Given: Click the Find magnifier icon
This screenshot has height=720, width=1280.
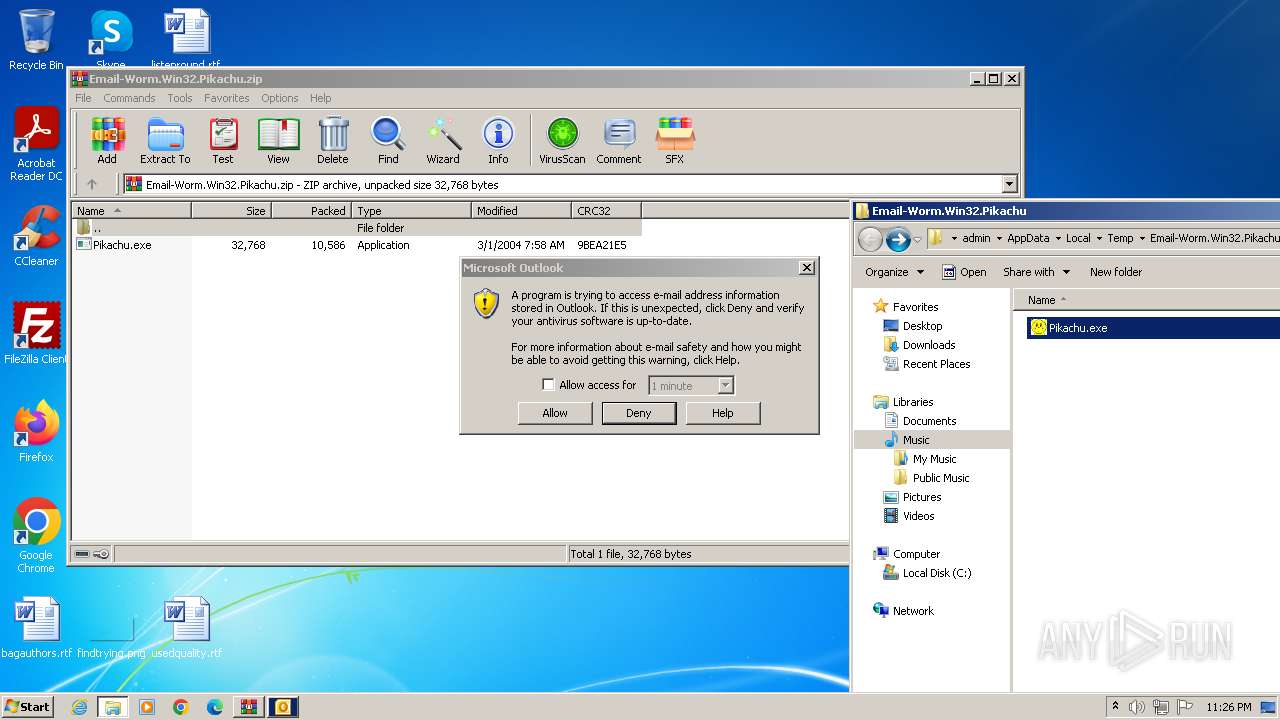Looking at the screenshot, I should pyautogui.click(x=388, y=141).
